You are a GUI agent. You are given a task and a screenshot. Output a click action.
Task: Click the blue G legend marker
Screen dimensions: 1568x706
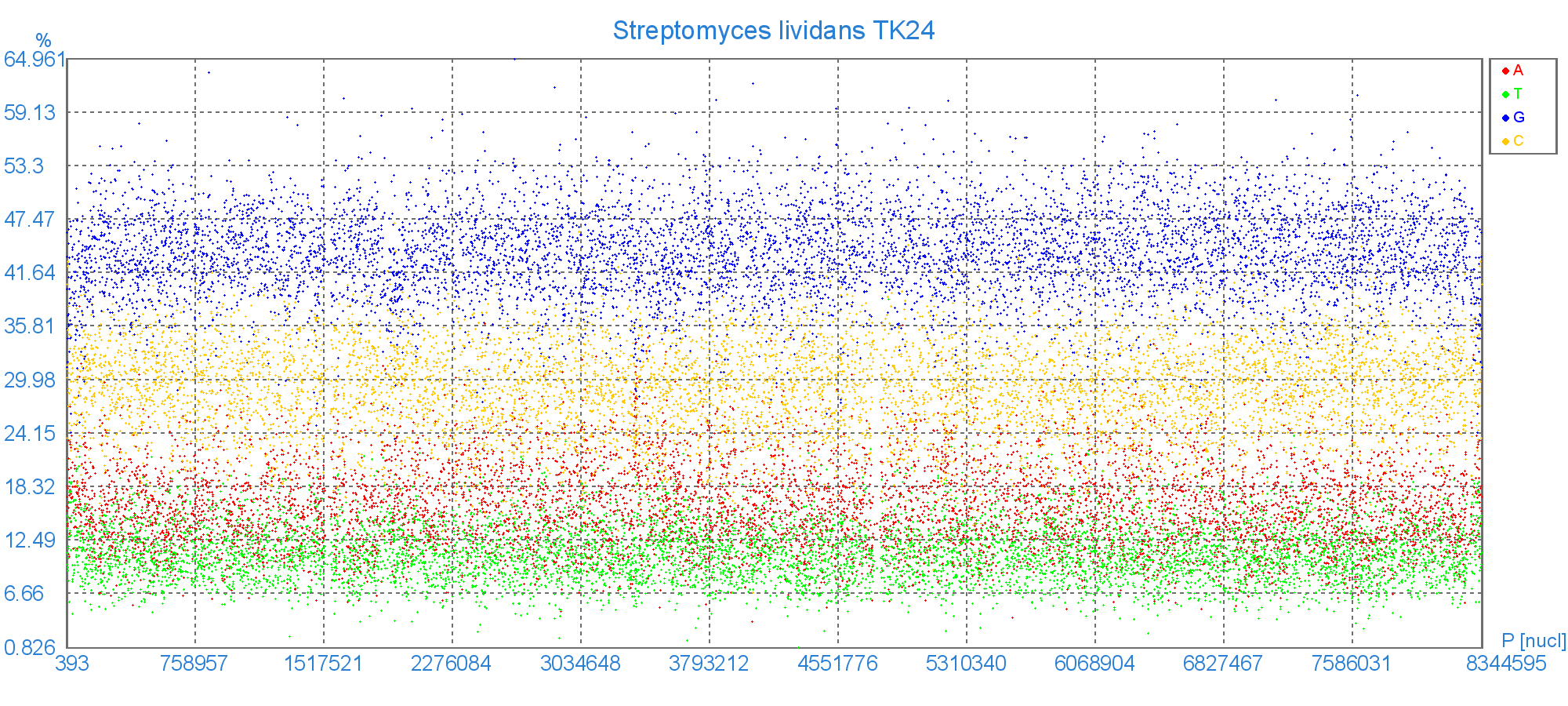click(1505, 118)
